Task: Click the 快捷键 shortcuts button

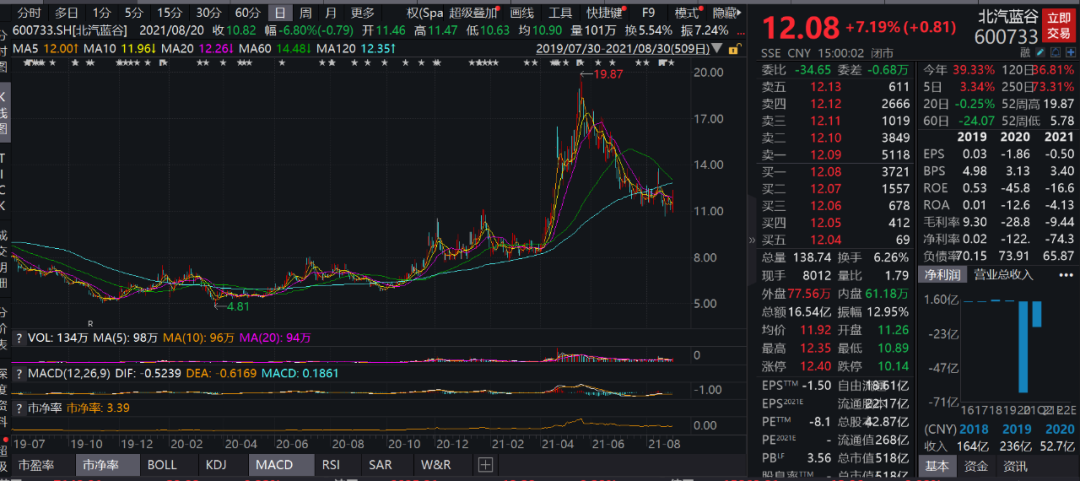Action: click(606, 13)
